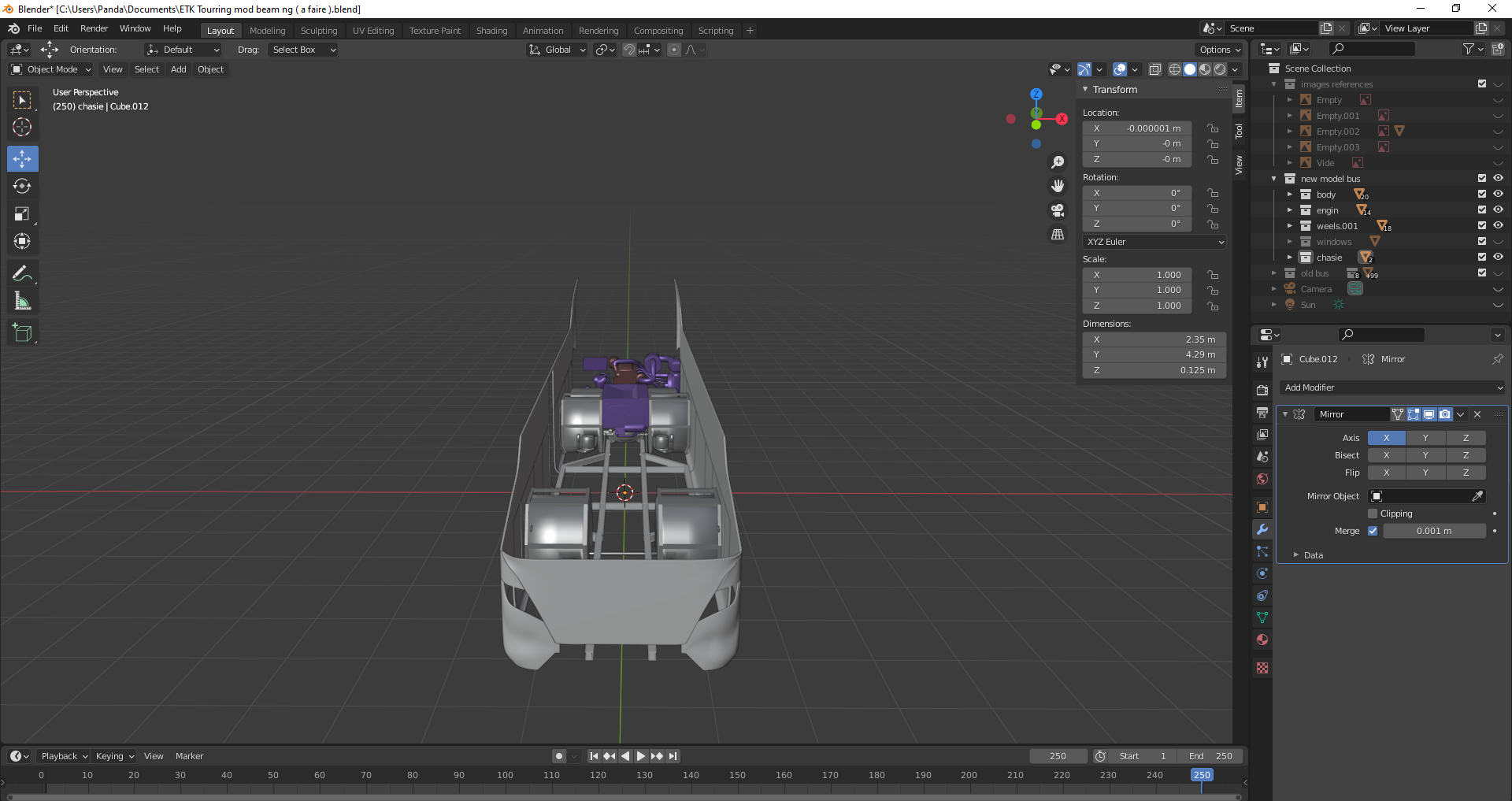Open the viewport Add menu
The width and height of the screenshot is (1512, 801).
(x=179, y=69)
